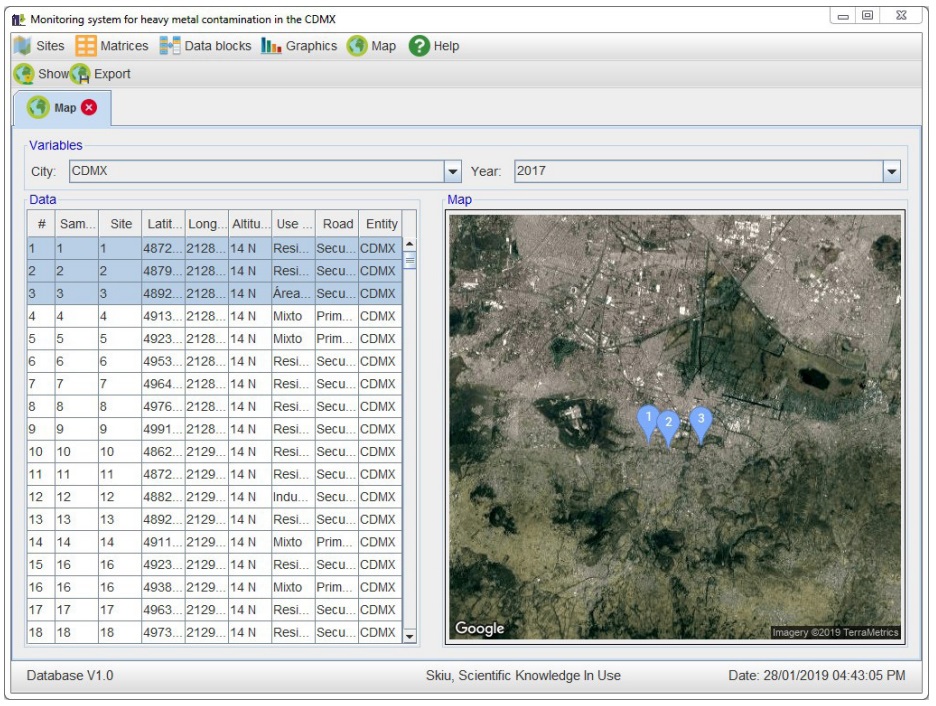Viewport: 936px width, 706px height.
Task: Click the Data blocks icon
Action: coord(170,46)
